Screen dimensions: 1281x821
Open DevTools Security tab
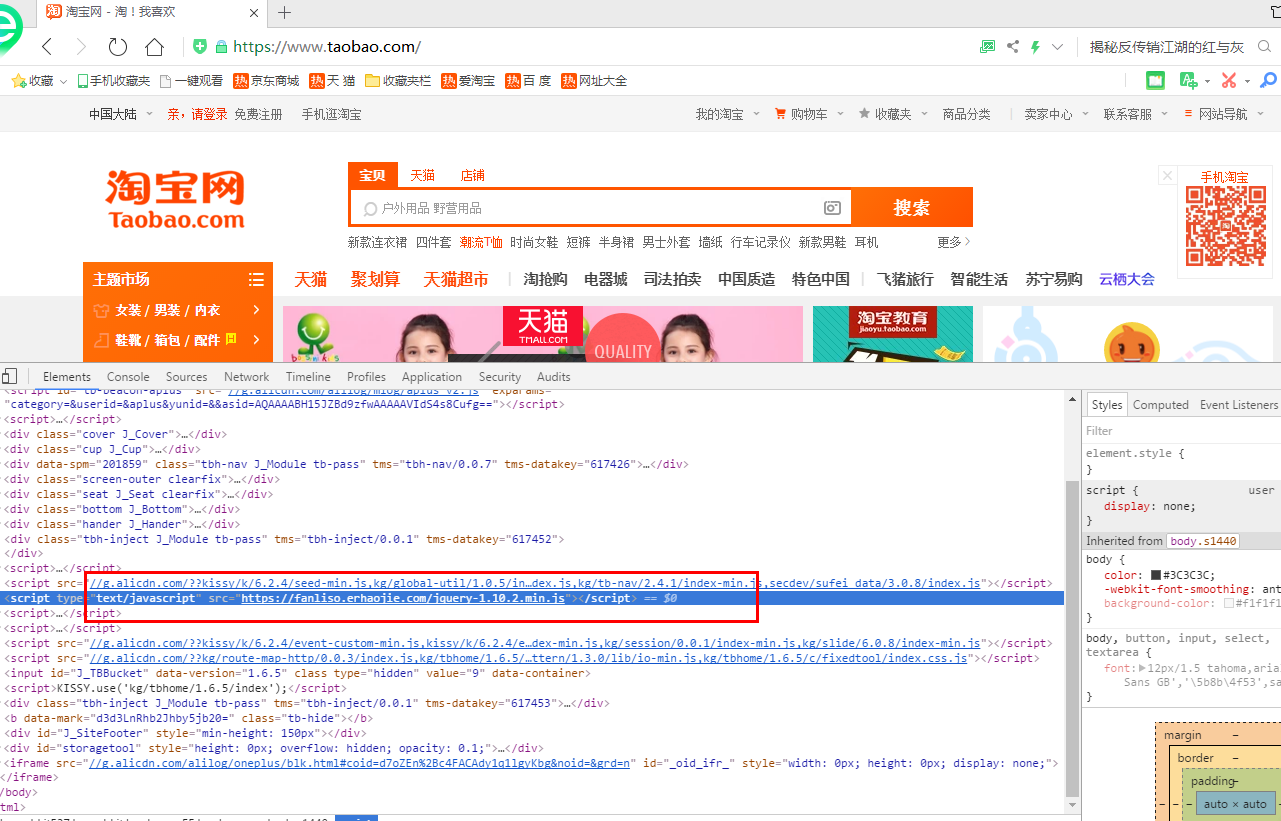(500, 377)
